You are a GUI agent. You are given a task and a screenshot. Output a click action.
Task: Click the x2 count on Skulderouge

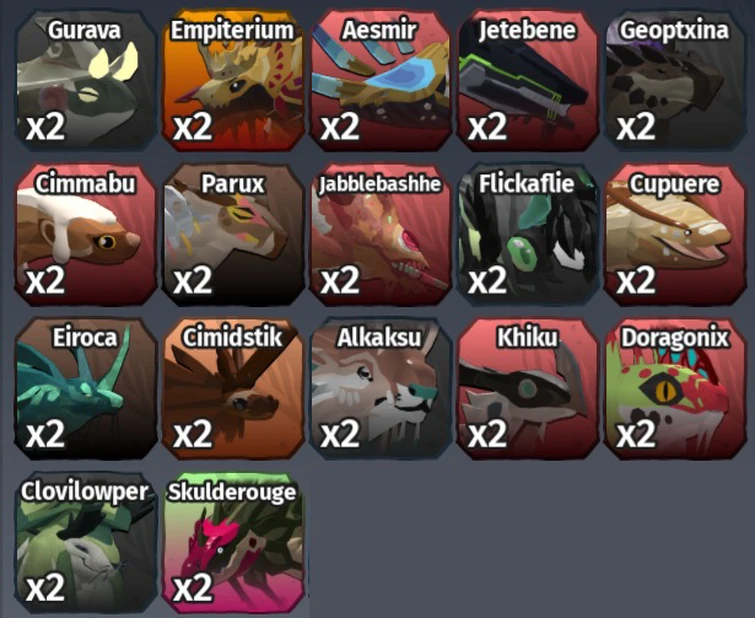point(193,588)
